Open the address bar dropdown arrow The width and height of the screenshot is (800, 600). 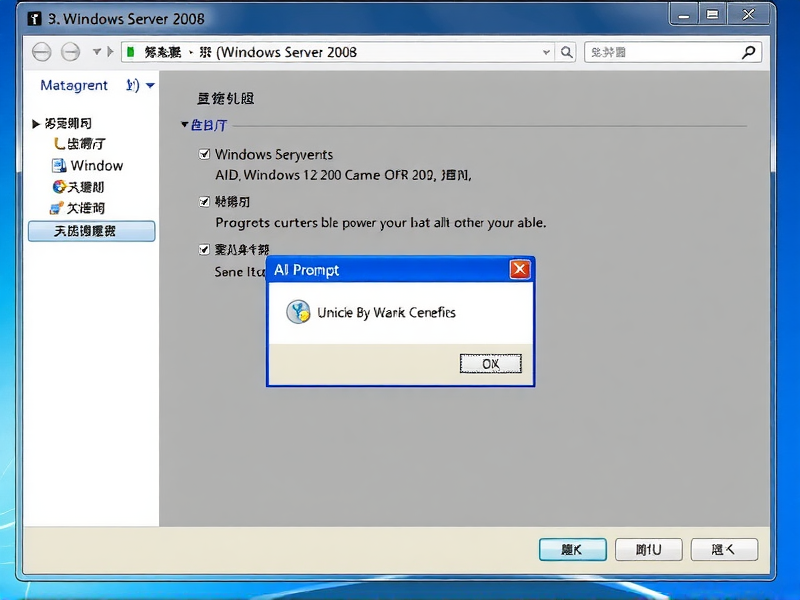click(545, 52)
